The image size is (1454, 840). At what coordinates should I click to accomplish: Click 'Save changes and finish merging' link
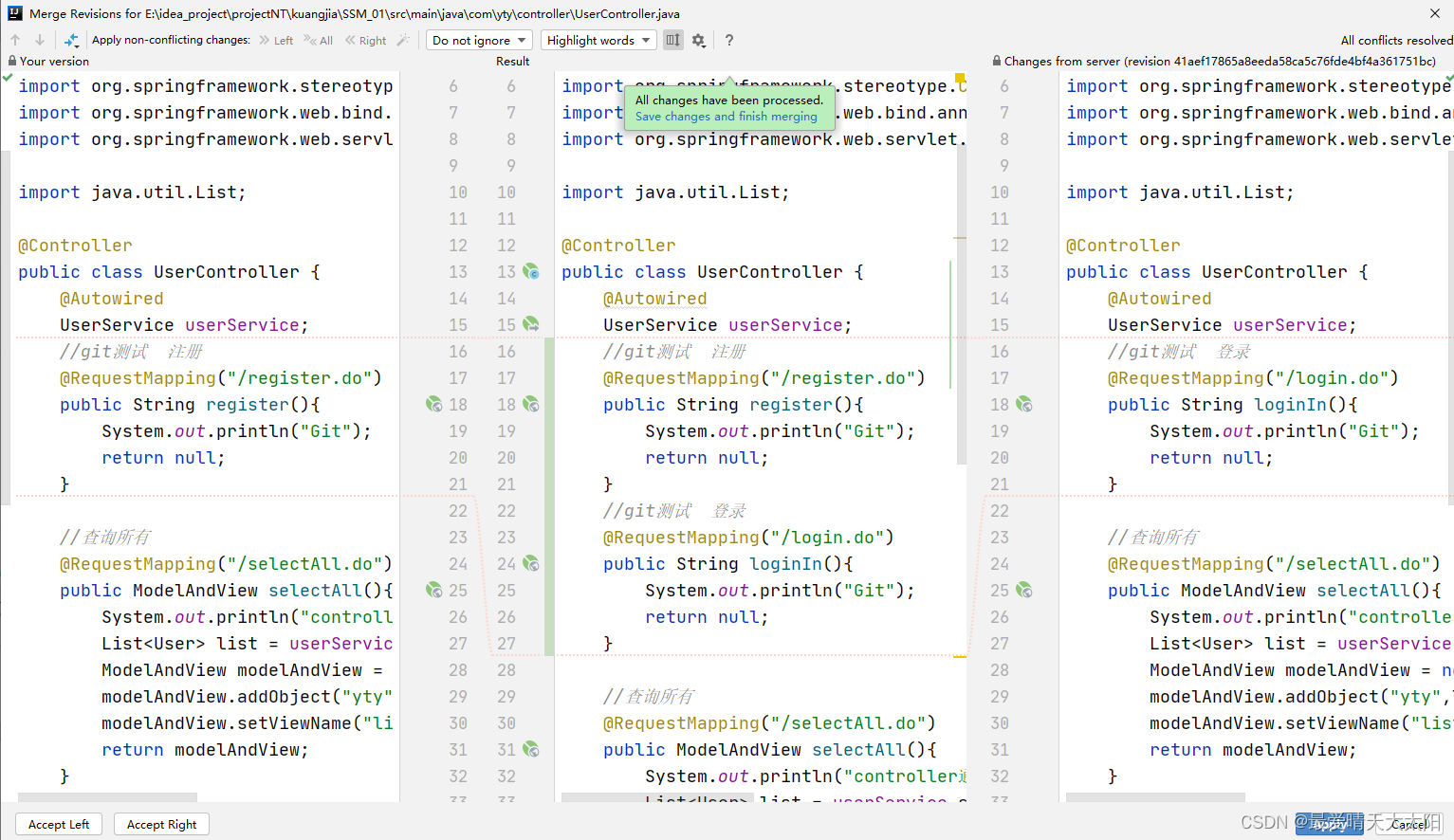pos(726,117)
